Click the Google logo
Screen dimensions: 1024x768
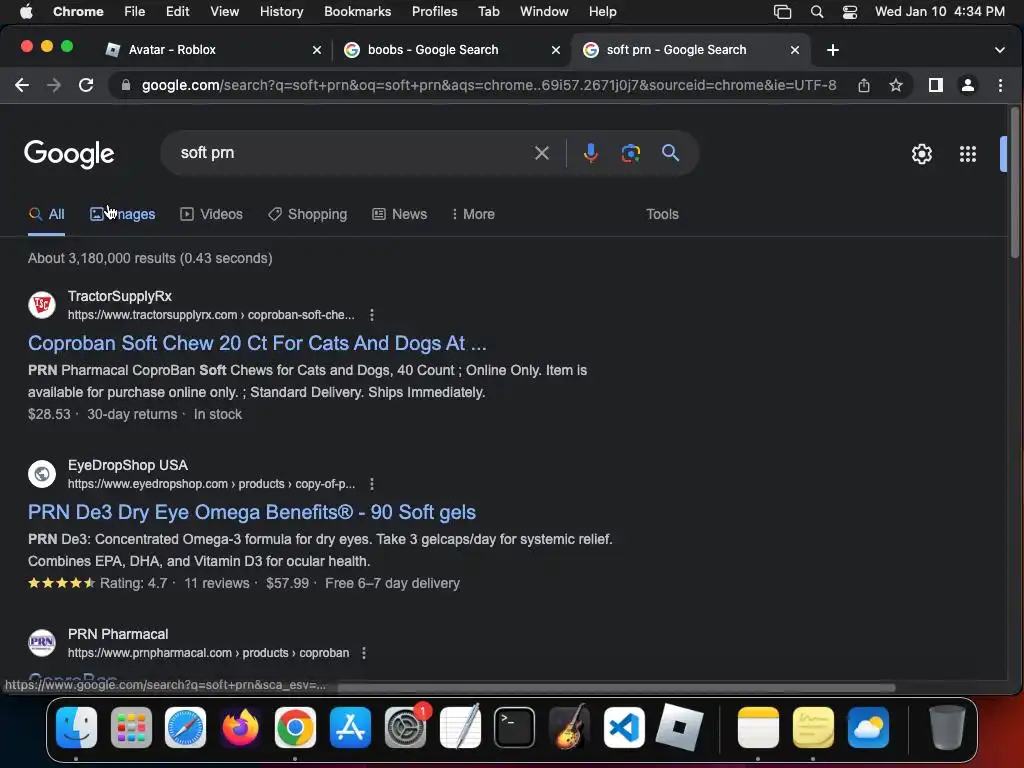click(x=69, y=154)
